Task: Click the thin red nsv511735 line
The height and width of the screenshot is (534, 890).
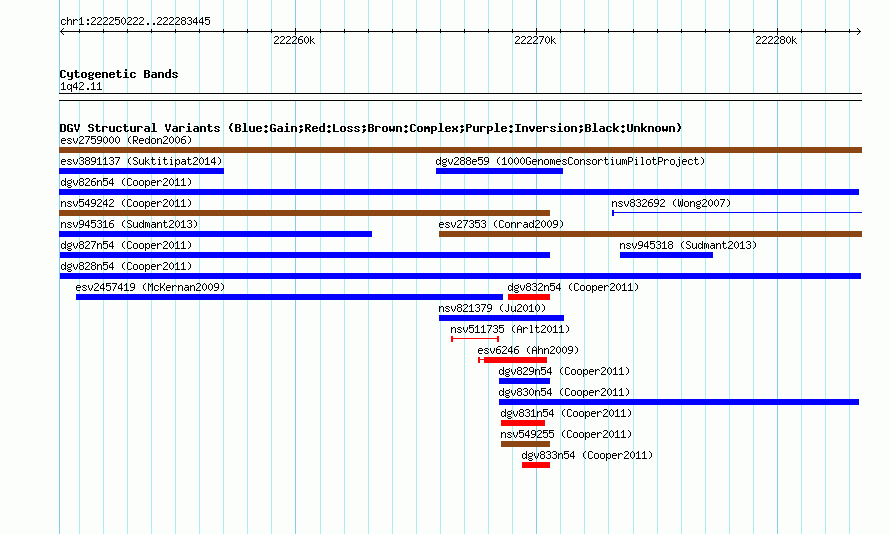Action: tap(475, 339)
